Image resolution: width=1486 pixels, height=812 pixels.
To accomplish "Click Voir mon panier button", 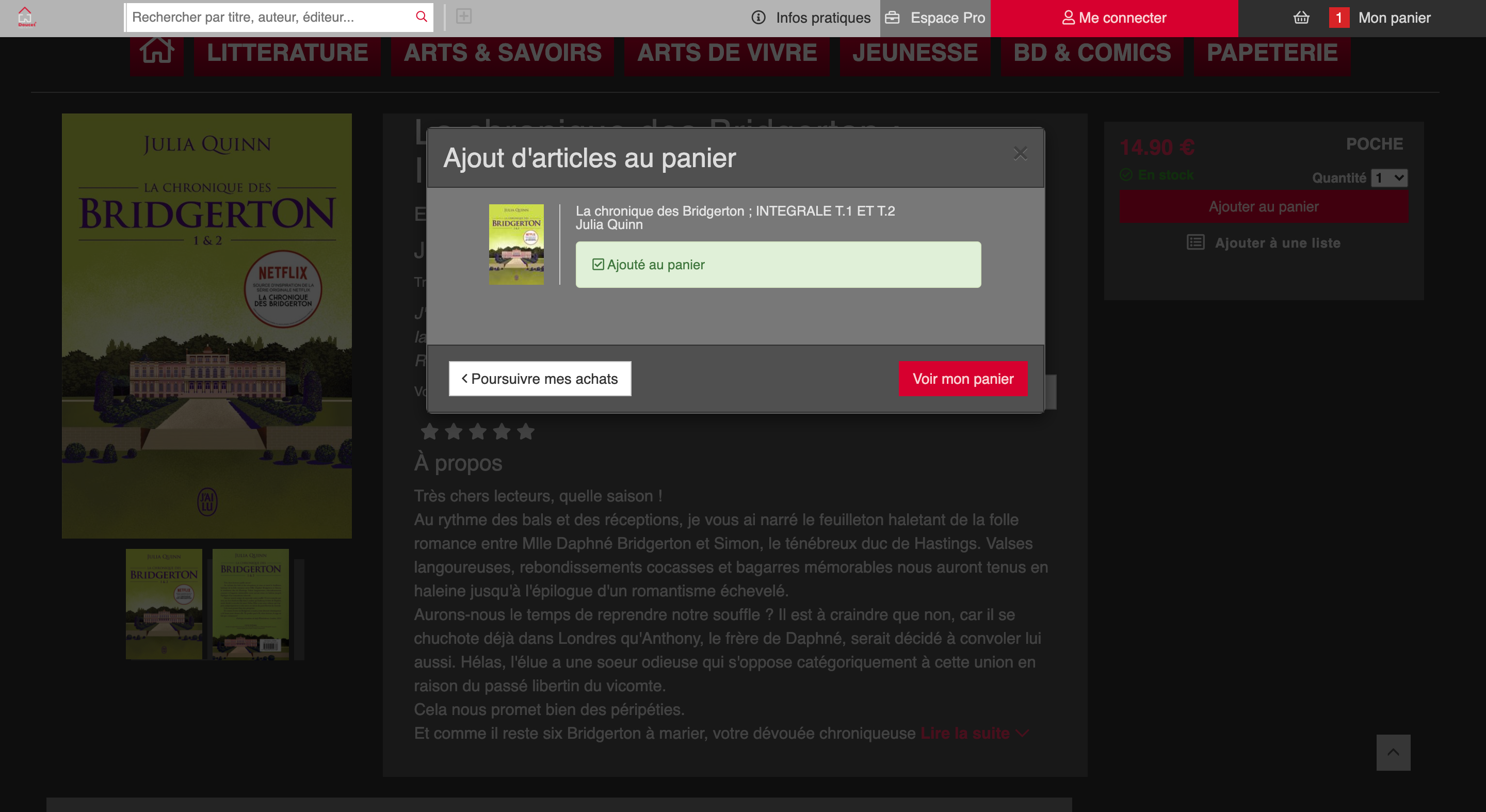I will point(963,379).
